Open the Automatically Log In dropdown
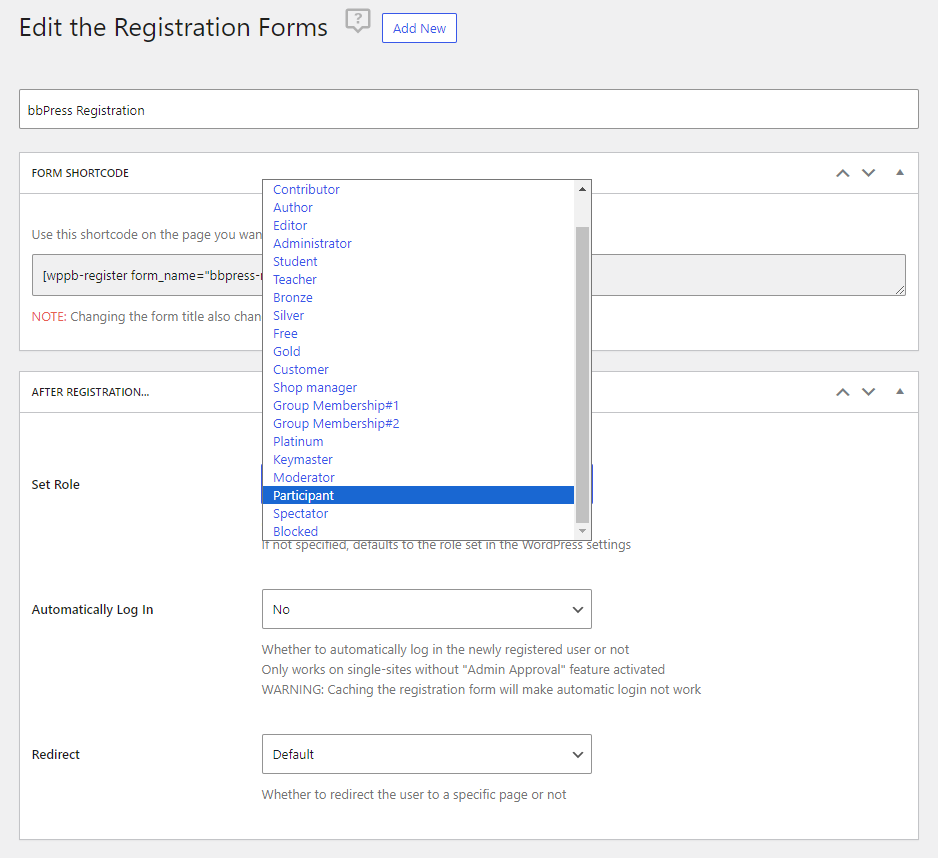The image size is (938, 858). [x=426, y=609]
